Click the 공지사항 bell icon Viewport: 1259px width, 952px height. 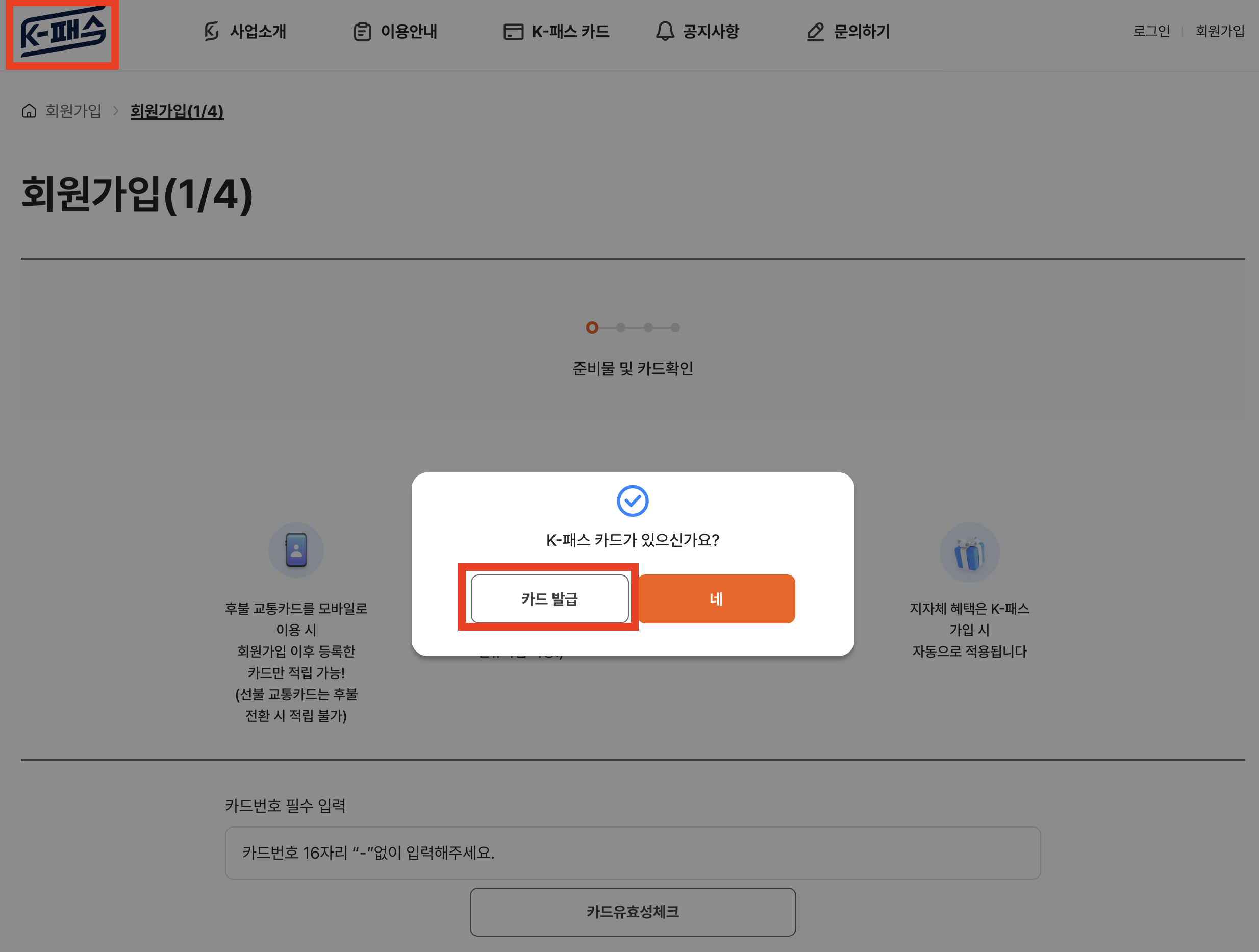(664, 31)
